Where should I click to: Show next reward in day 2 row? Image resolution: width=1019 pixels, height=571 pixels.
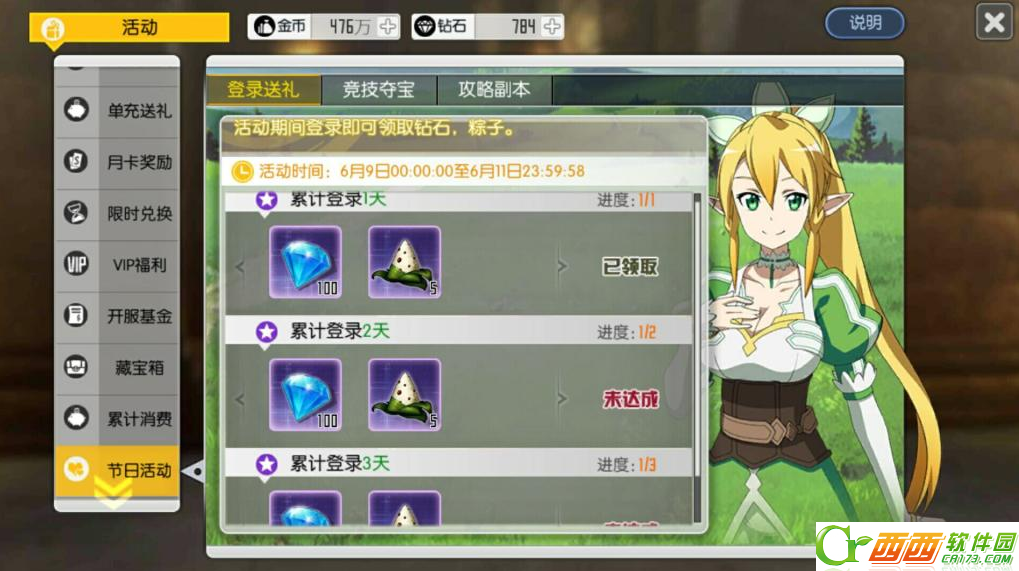point(562,398)
